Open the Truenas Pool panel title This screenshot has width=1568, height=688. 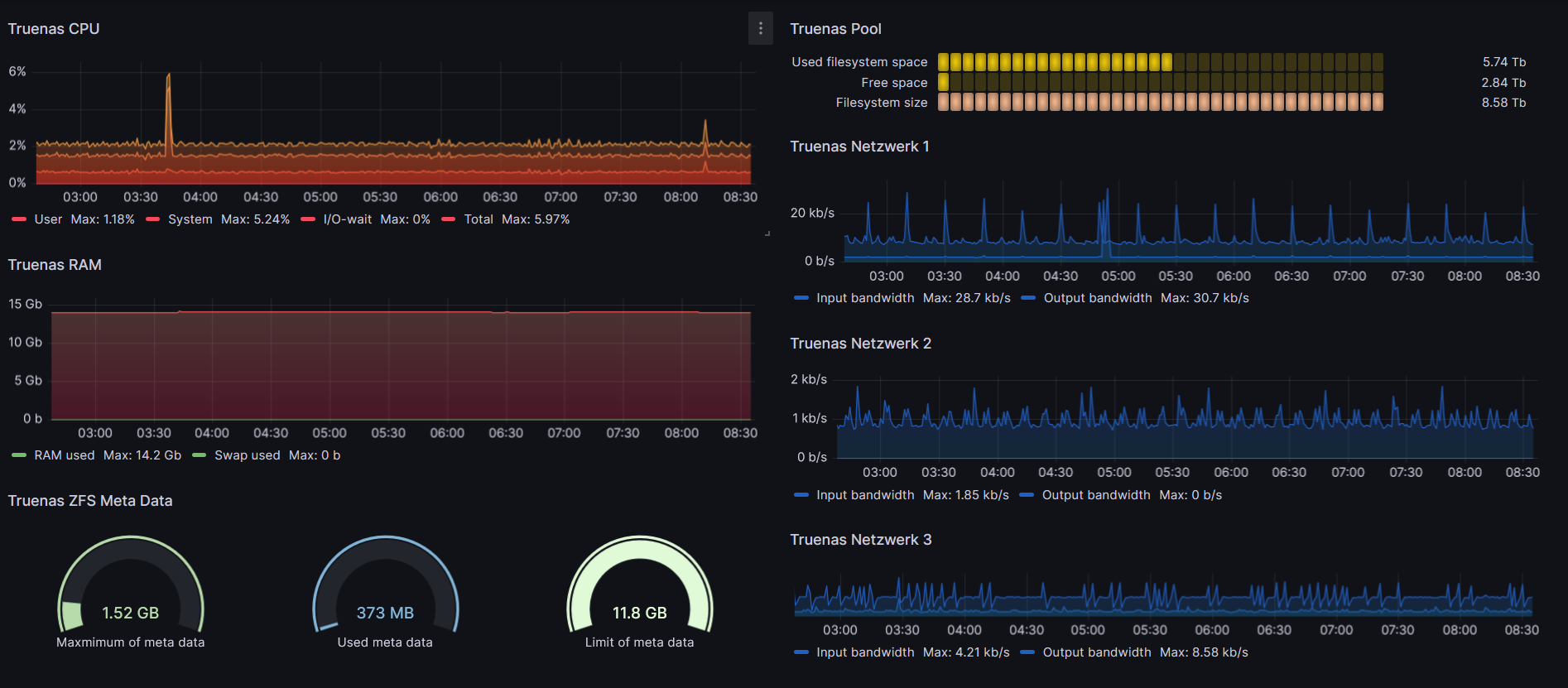tap(835, 29)
